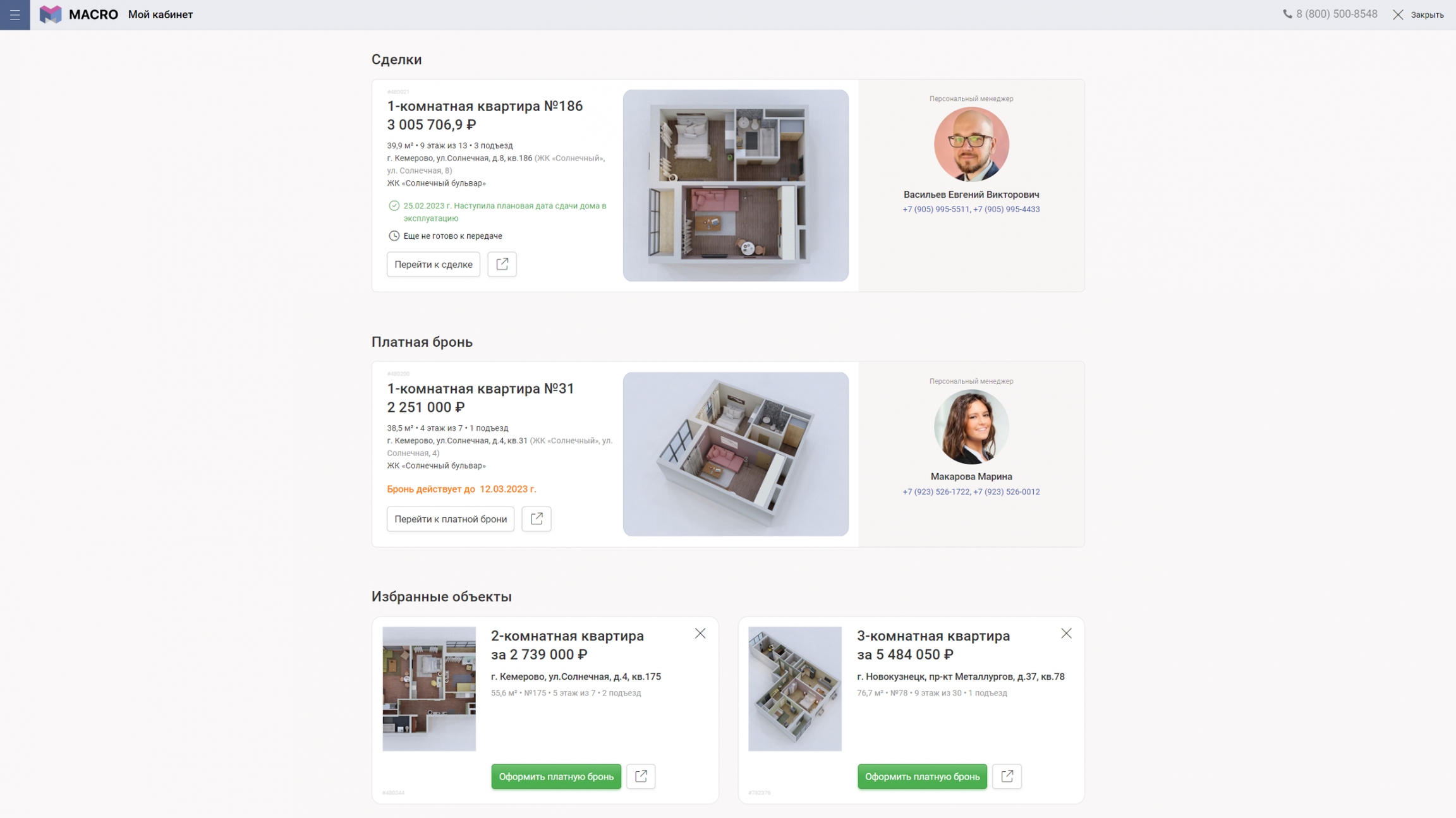Open floor plan image of квартира №186

coord(736,185)
